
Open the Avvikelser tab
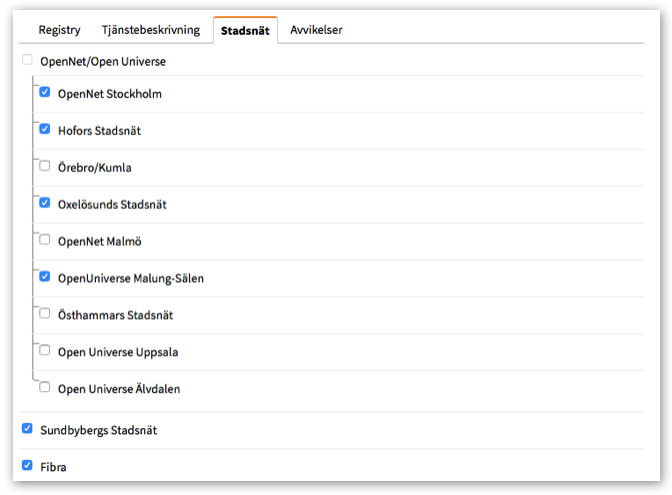pyautogui.click(x=316, y=30)
